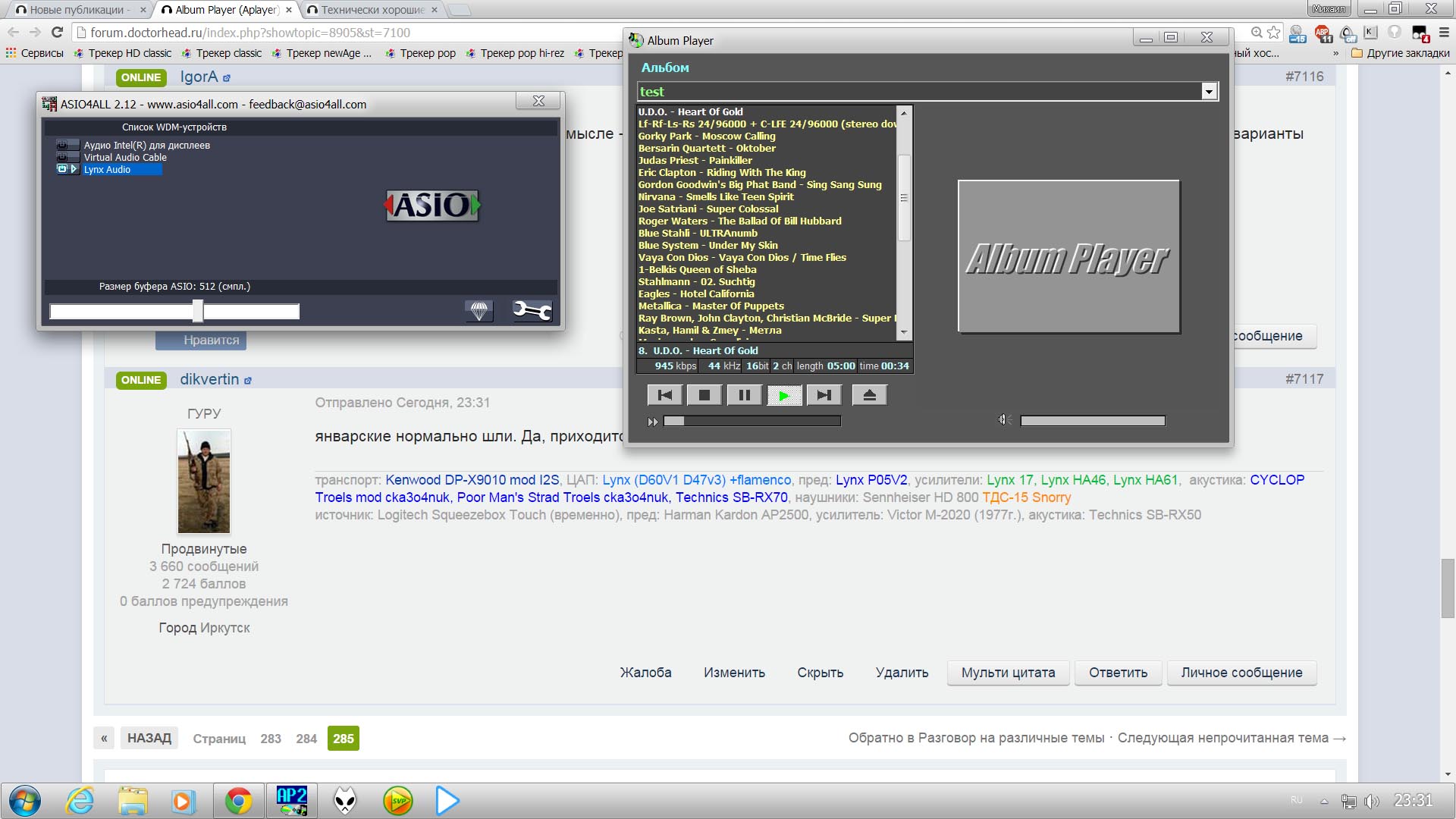The height and width of the screenshot is (819, 1456).
Task: Go back in browser history
Action: click(x=13, y=33)
